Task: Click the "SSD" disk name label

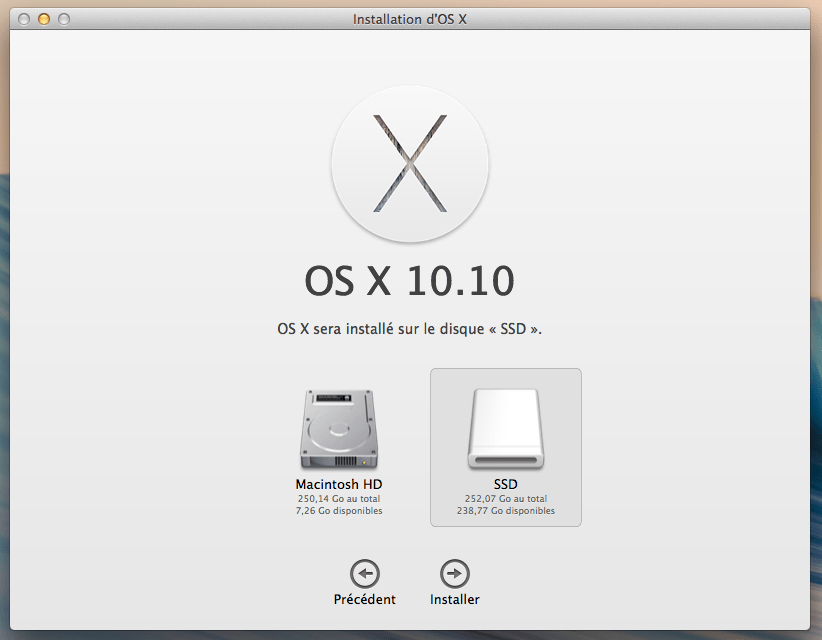Action: coord(505,484)
